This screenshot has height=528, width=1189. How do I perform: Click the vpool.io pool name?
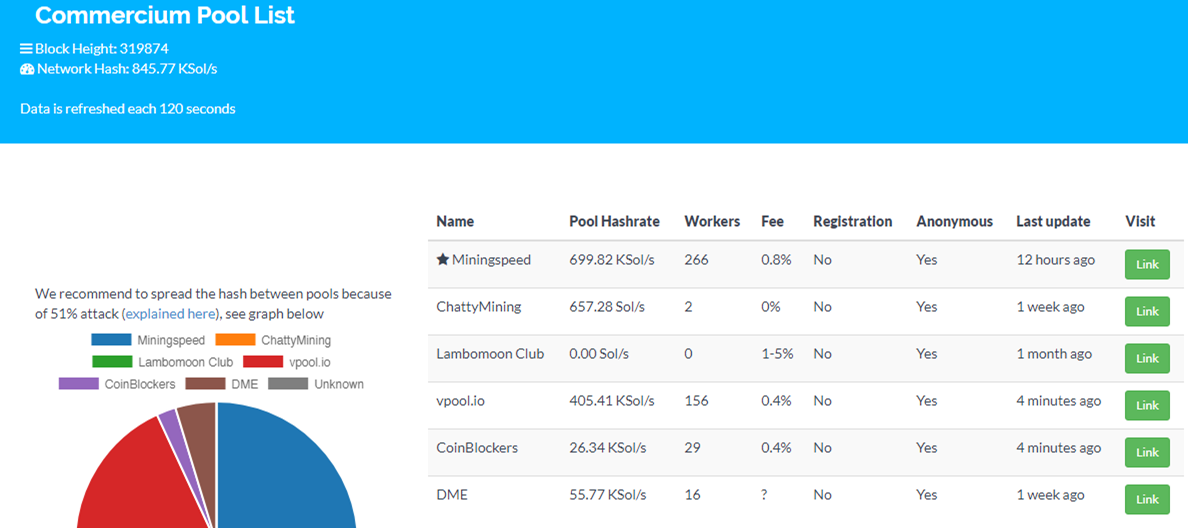pos(460,401)
